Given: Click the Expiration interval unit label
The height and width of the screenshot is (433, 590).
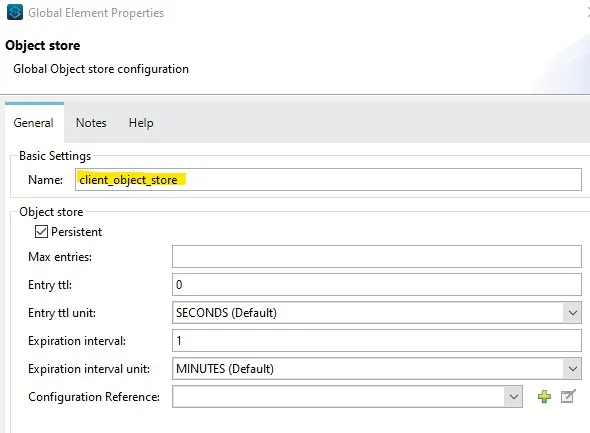Looking at the screenshot, I should click(x=89, y=369).
